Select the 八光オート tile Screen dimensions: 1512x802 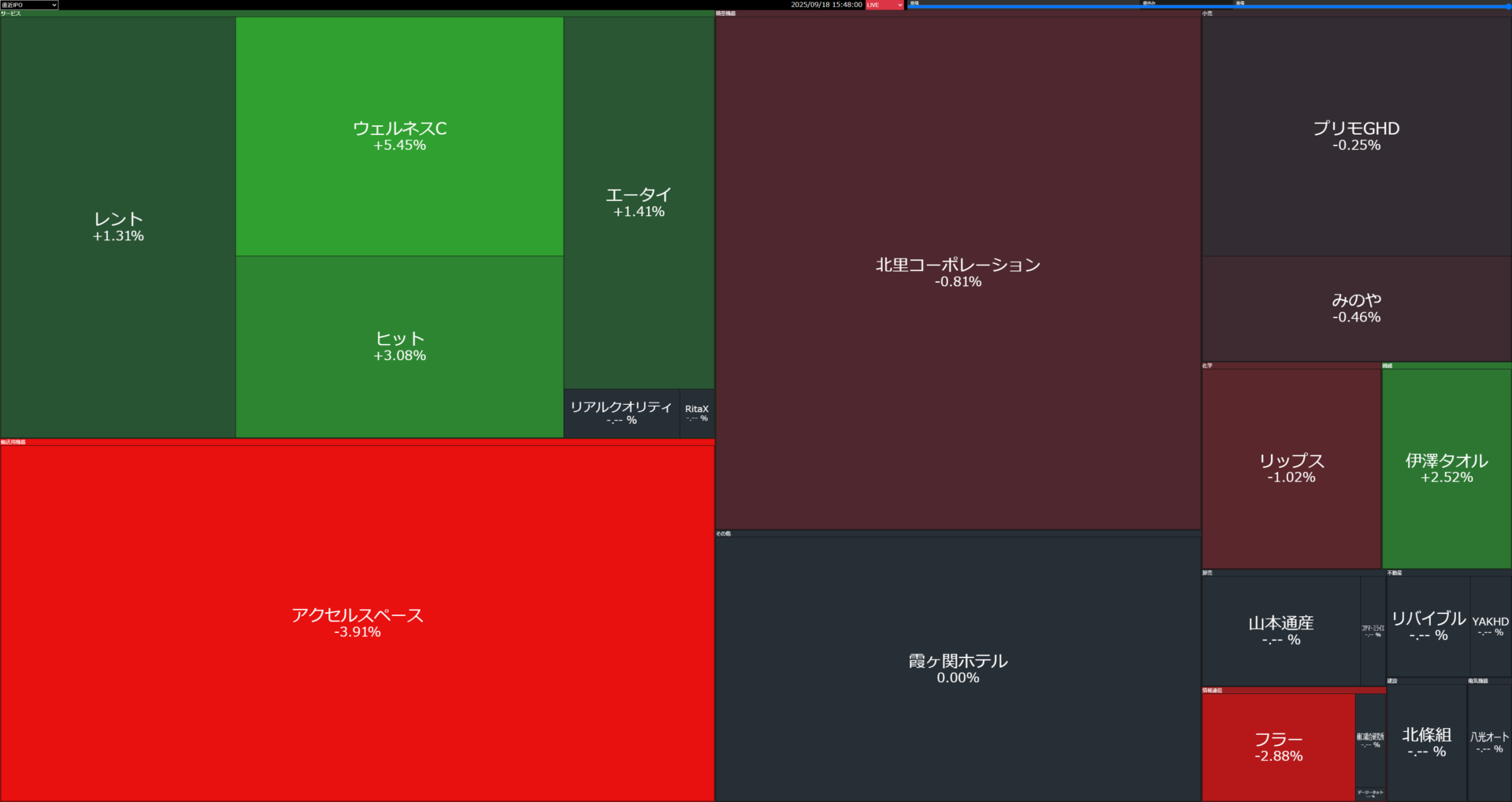pyautogui.click(x=1490, y=742)
